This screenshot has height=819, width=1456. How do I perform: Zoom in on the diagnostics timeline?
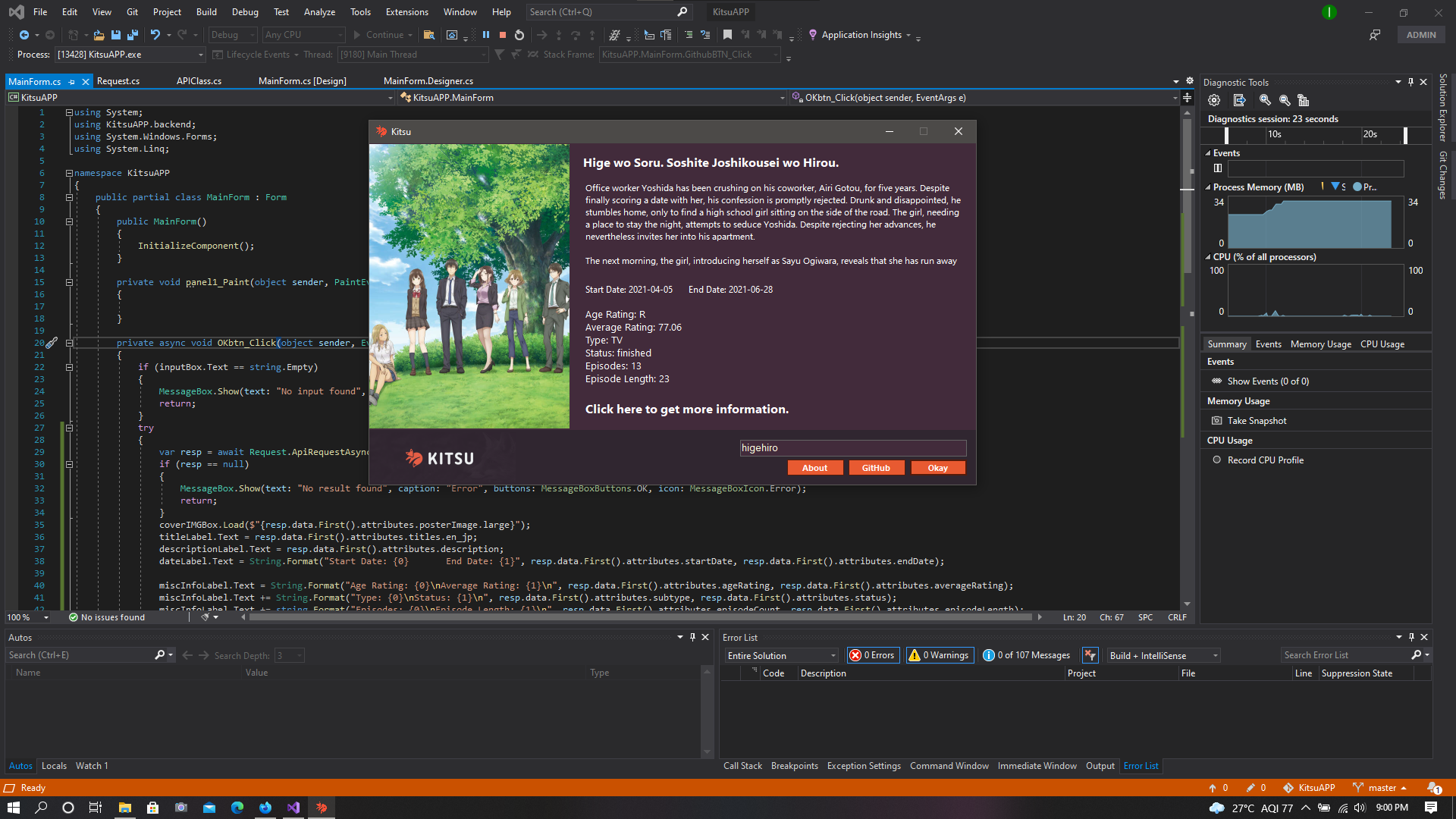pos(1265,100)
